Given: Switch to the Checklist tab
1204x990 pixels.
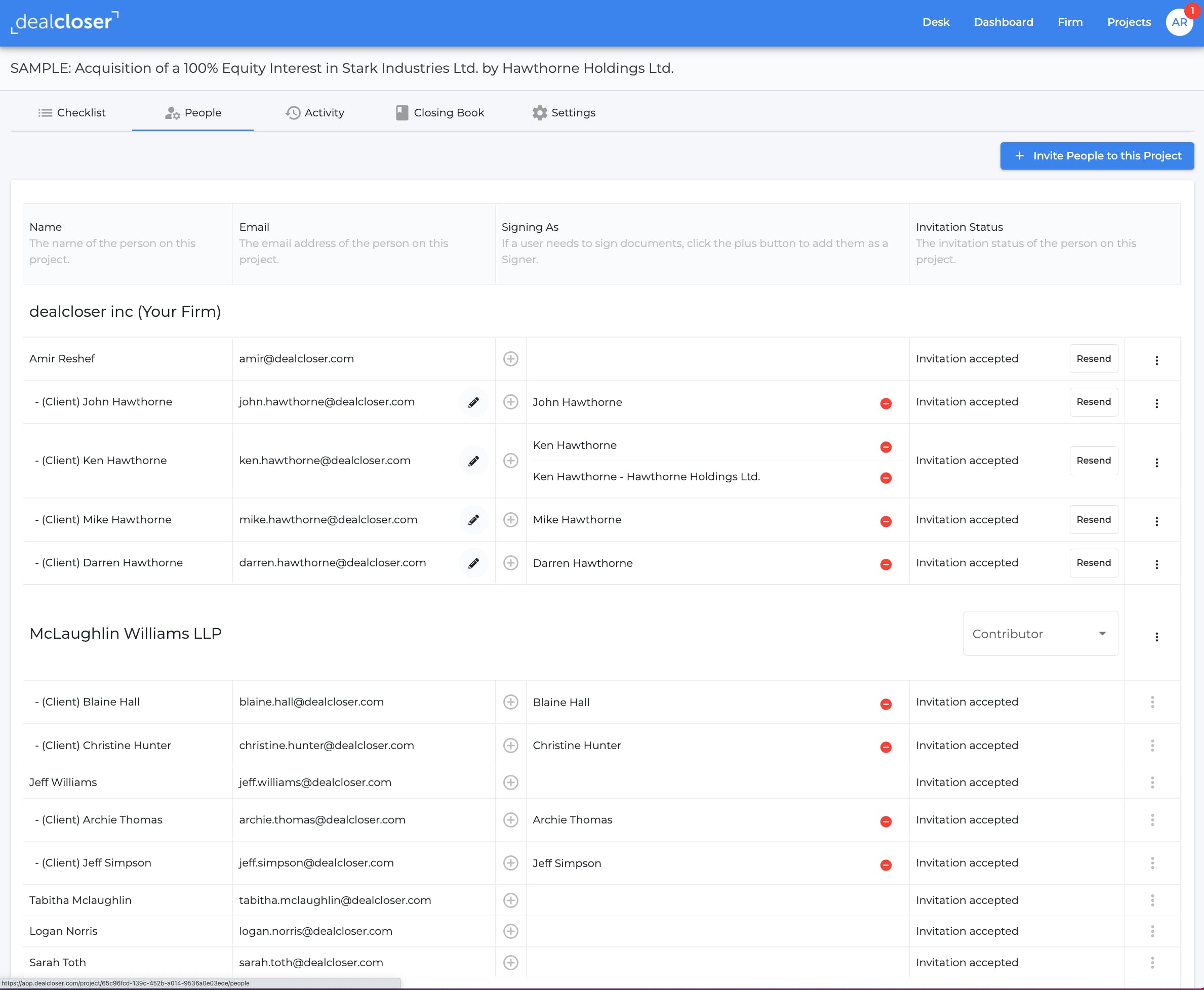Looking at the screenshot, I should click(71, 113).
